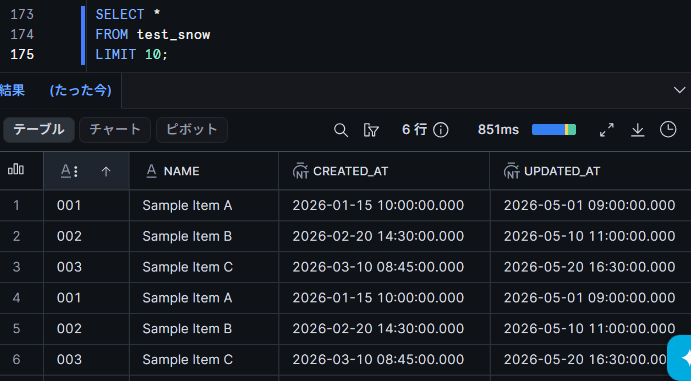Click Sample Item A in row 4
This screenshot has width=691, height=381.
pyautogui.click(x=187, y=298)
